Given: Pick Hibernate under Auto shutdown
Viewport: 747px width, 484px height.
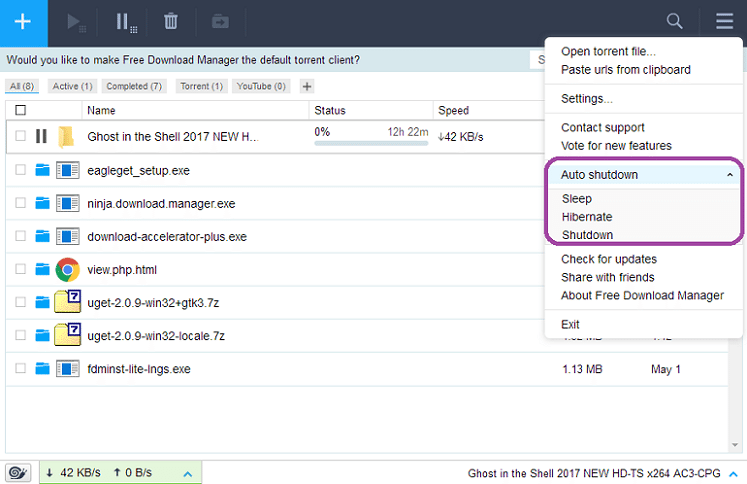Looking at the screenshot, I should [587, 217].
